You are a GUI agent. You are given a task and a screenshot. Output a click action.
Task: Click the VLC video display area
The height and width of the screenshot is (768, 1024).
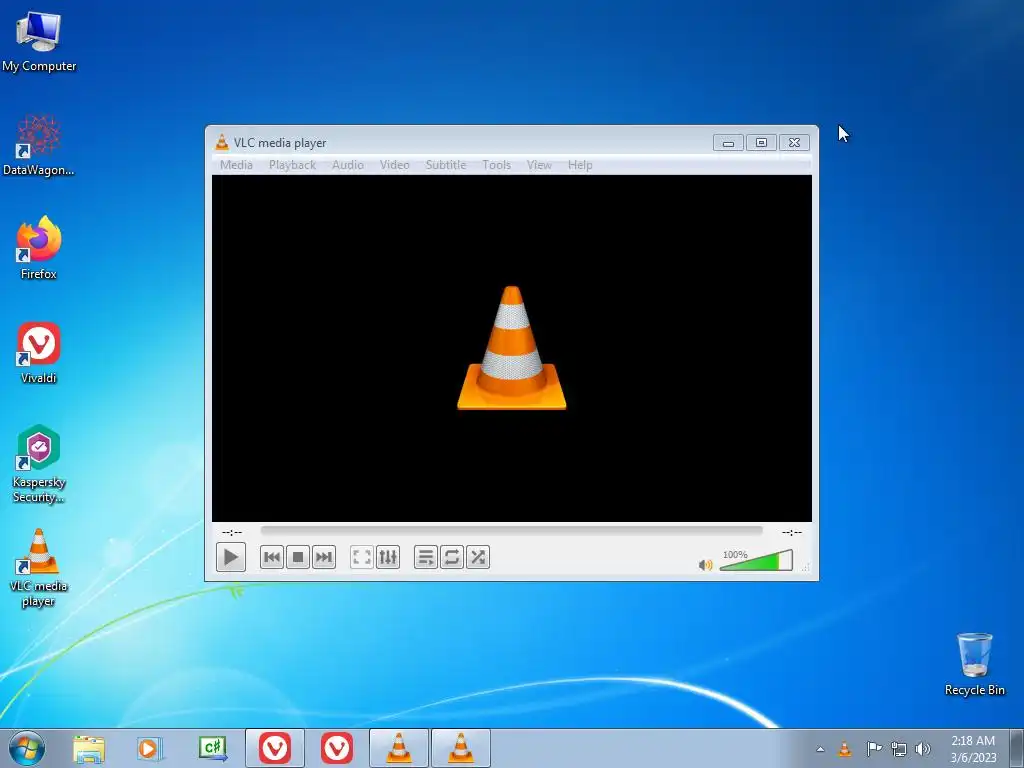coord(512,348)
